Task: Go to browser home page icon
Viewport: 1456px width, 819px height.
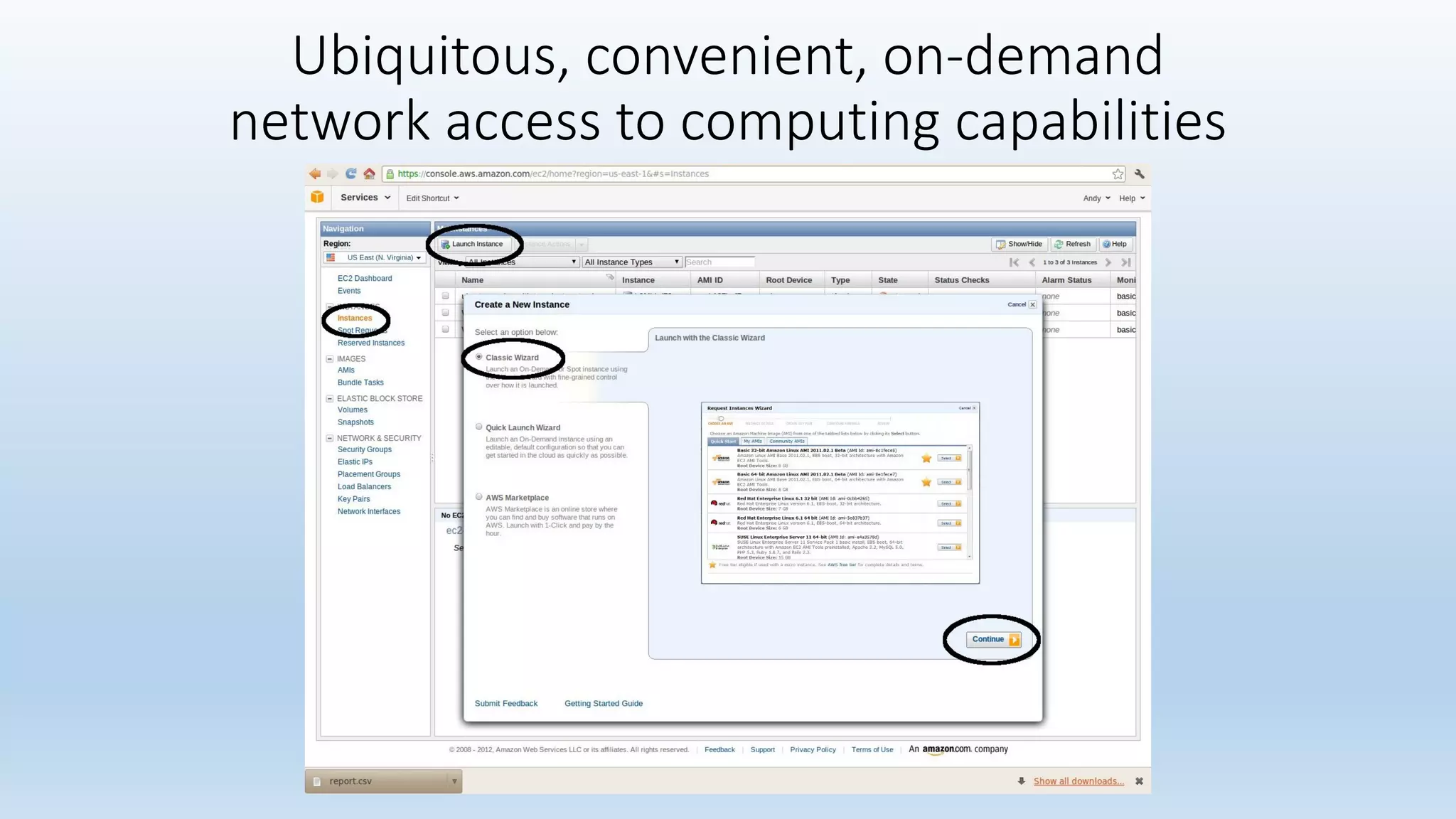Action: pyautogui.click(x=369, y=173)
